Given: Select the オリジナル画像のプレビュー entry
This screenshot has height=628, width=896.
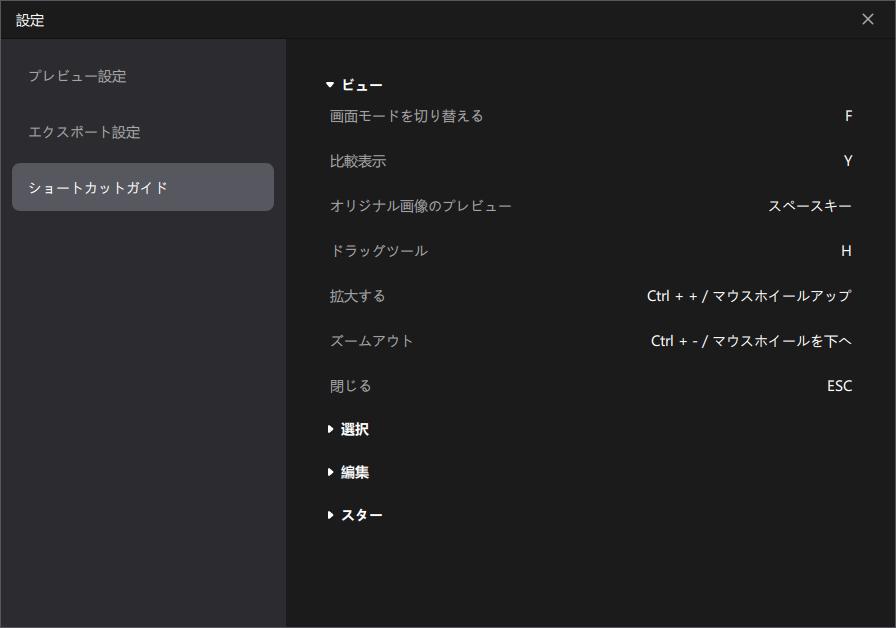Looking at the screenshot, I should (x=421, y=206).
